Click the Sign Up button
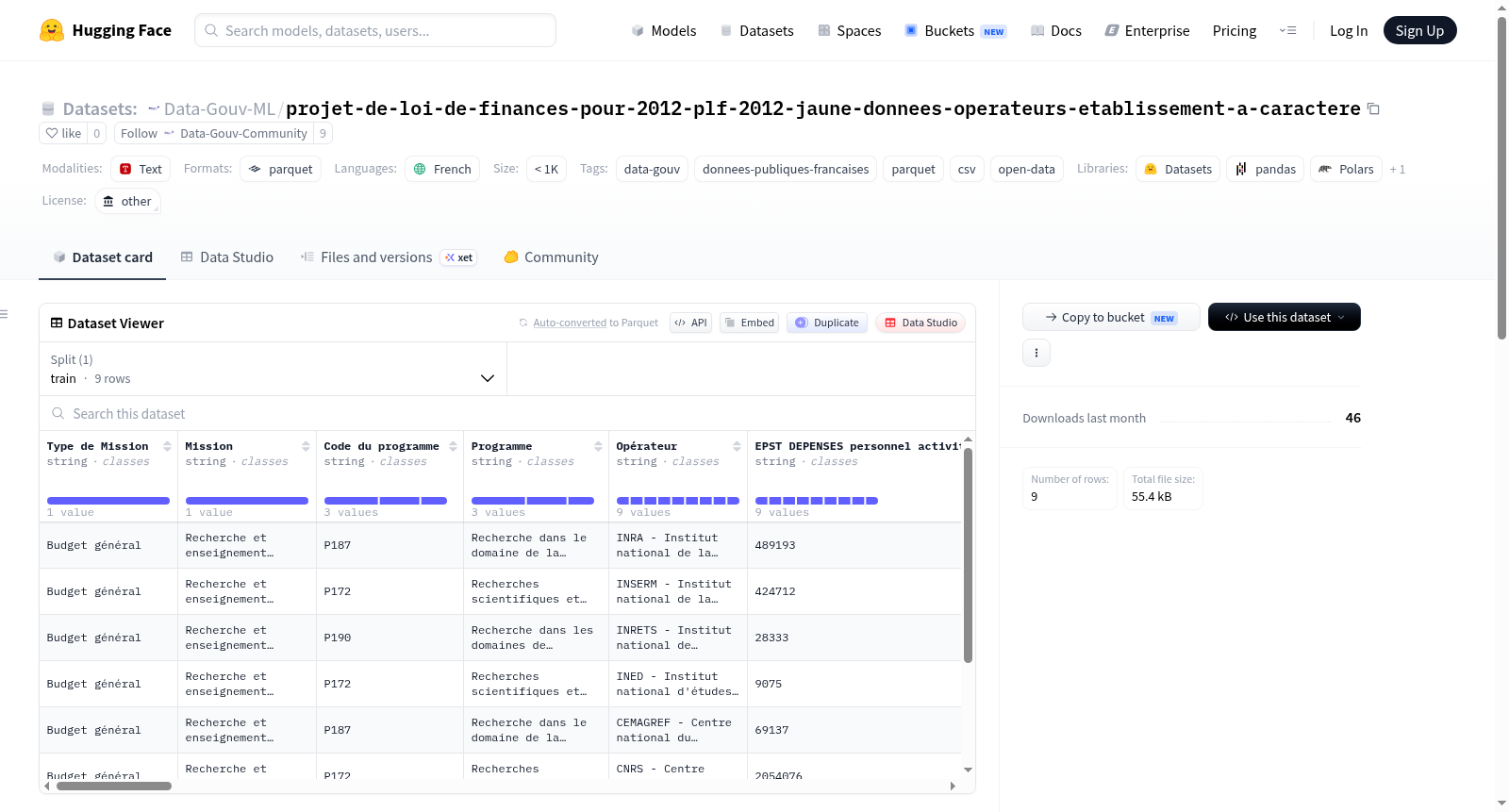Image resolution: width=1509 pixels, height=812 pixels. click(x=1419, y=30)
